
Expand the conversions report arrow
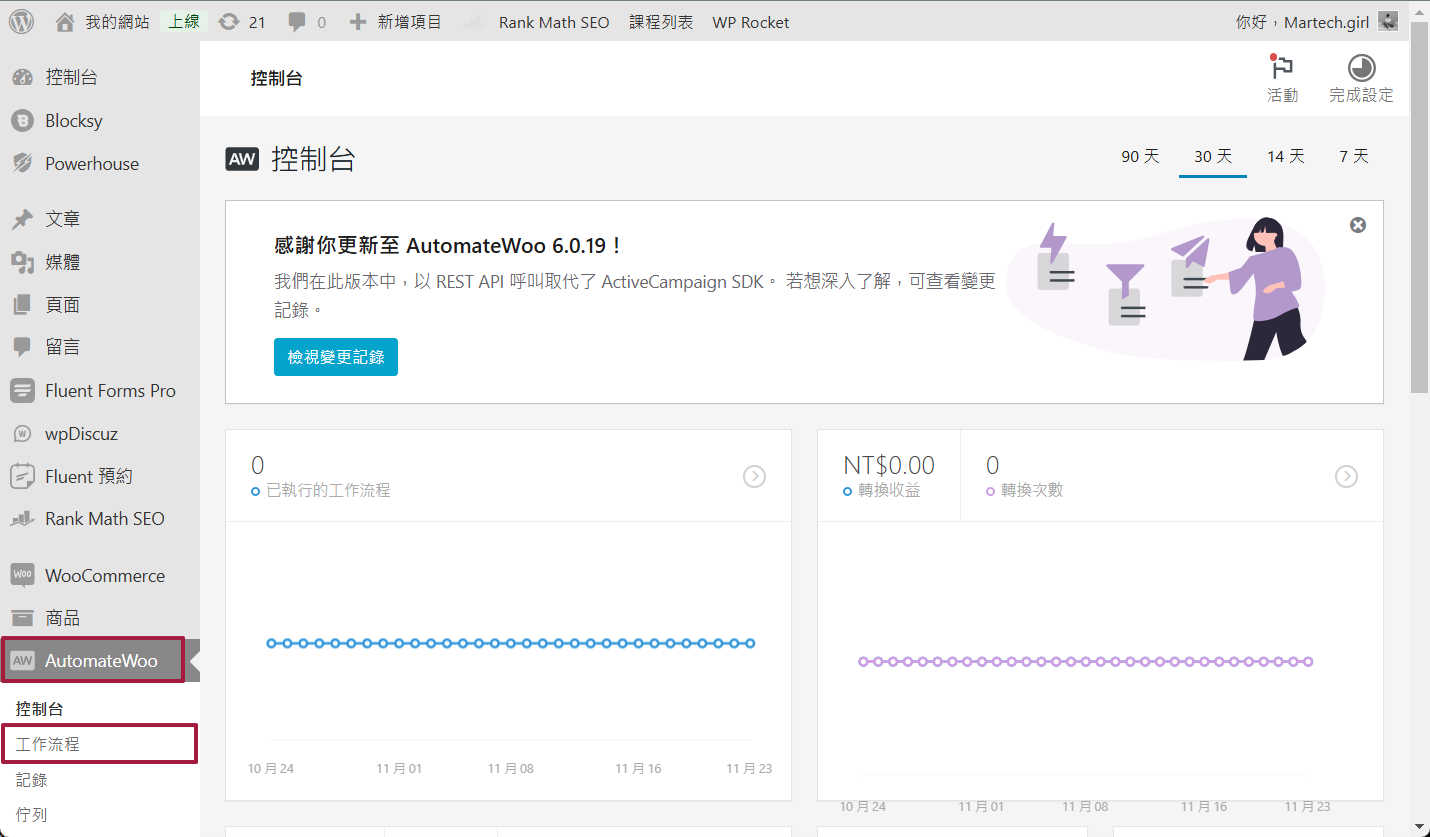(x=1346, y=477)
